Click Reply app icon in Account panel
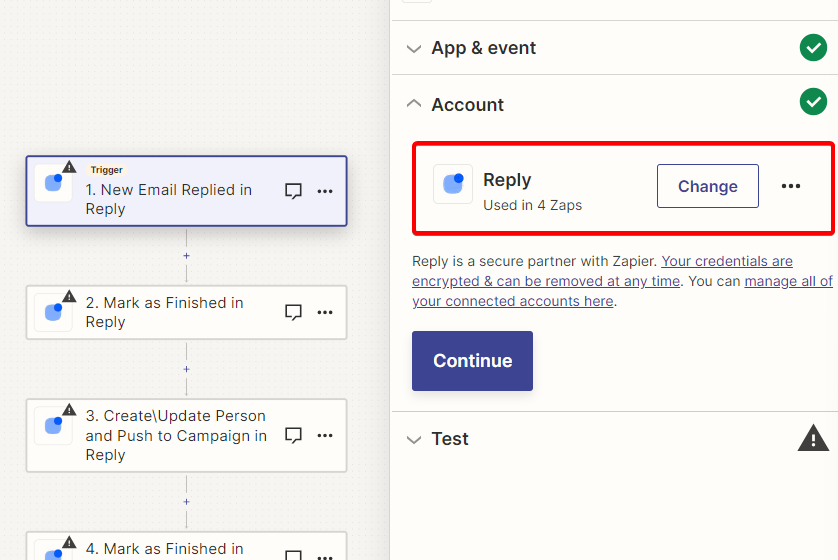This screenshot has width=838, height=560. (x=453, y=184)
